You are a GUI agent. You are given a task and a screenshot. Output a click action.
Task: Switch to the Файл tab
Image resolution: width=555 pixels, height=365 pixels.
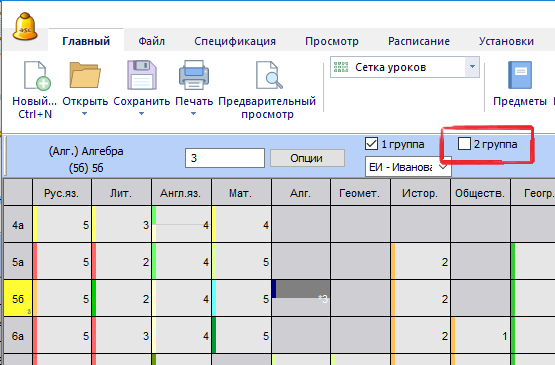[x=151, y=41]
